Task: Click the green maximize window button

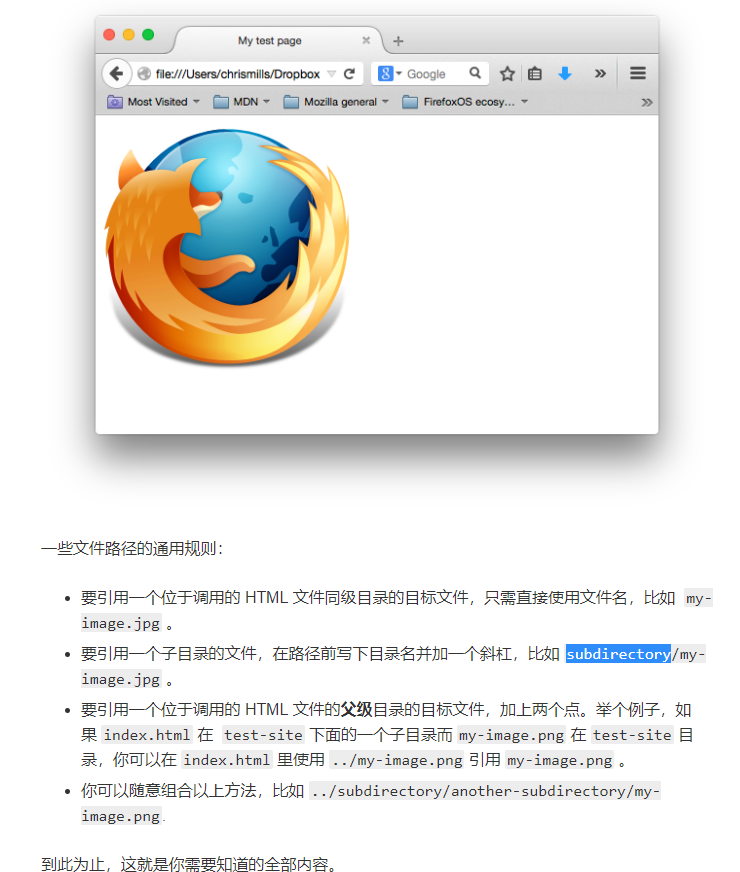Action: (x=148, y=34)
